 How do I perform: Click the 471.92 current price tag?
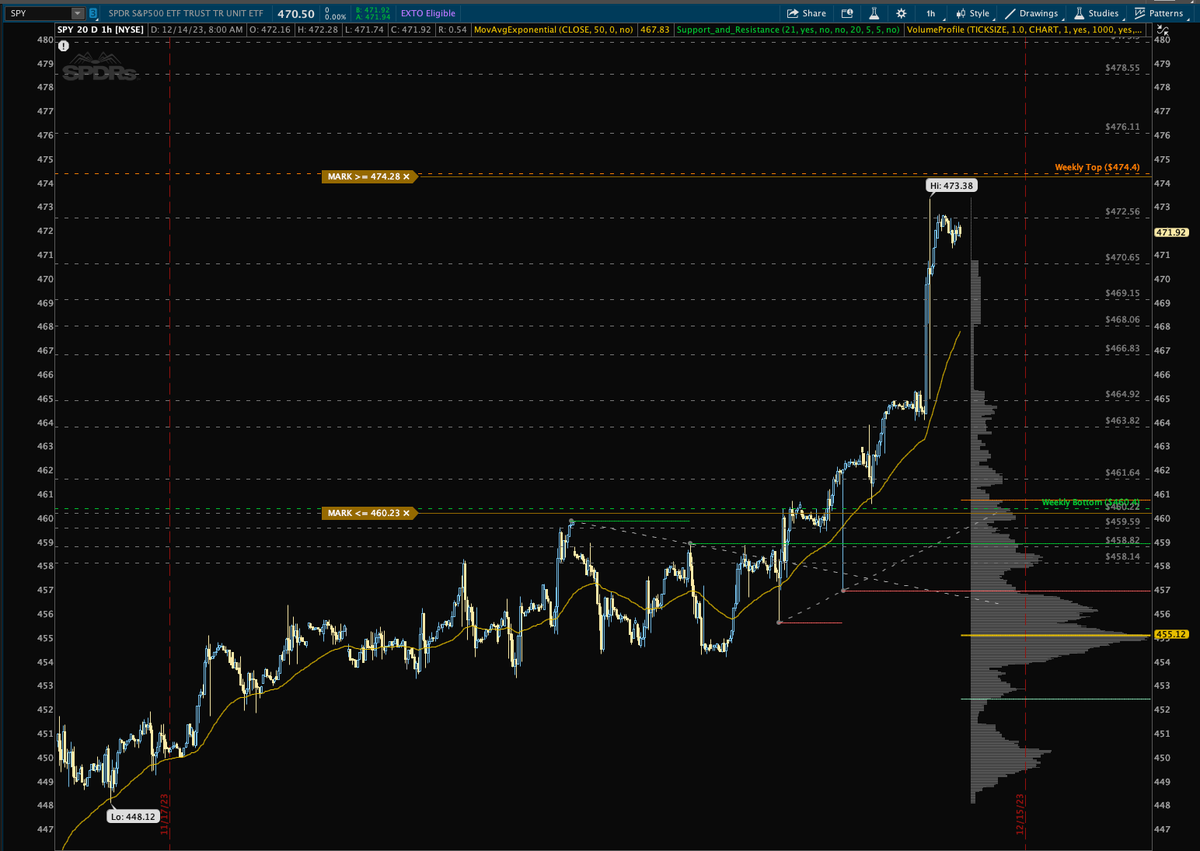point(1170,232)
